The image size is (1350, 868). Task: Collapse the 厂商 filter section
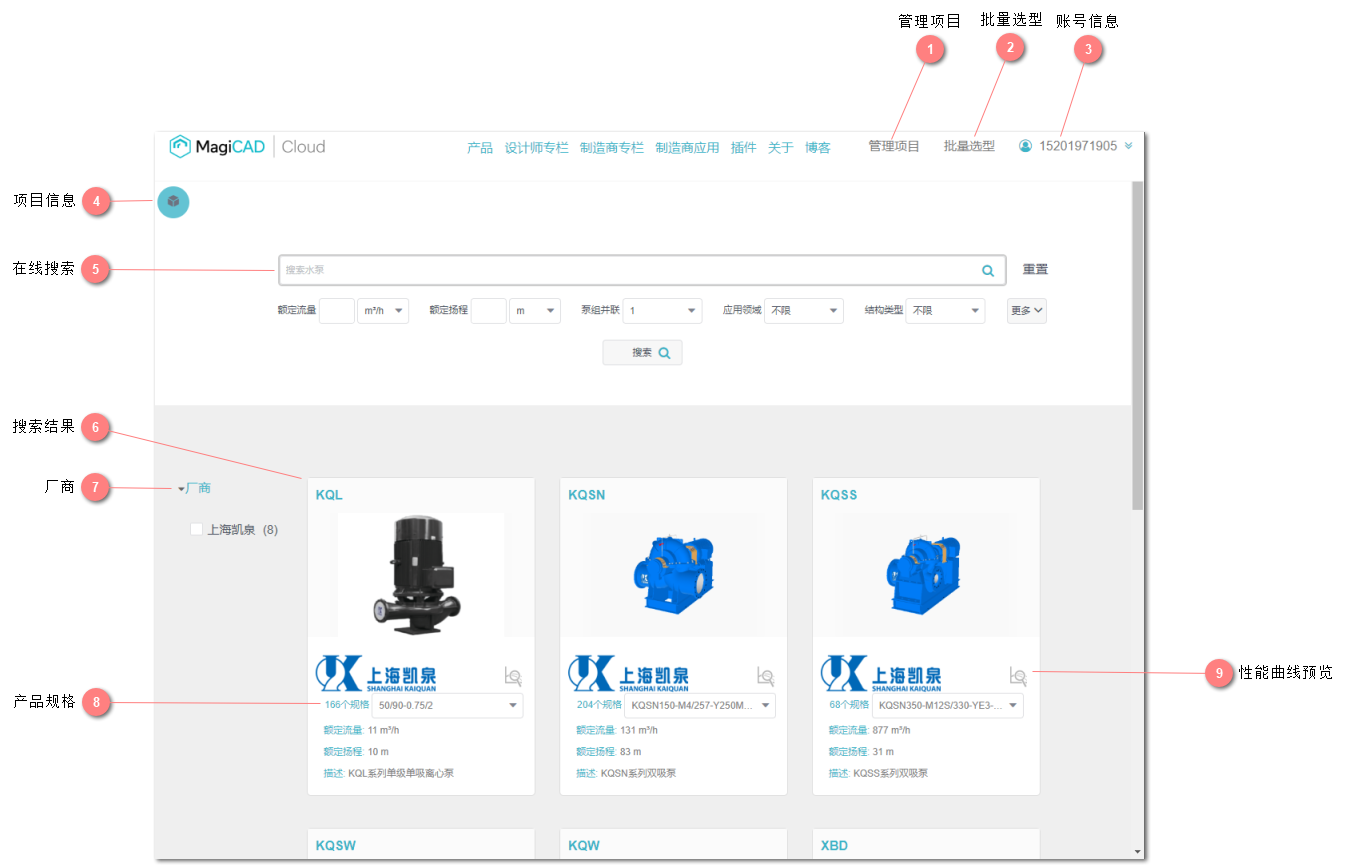click(195, 489)
